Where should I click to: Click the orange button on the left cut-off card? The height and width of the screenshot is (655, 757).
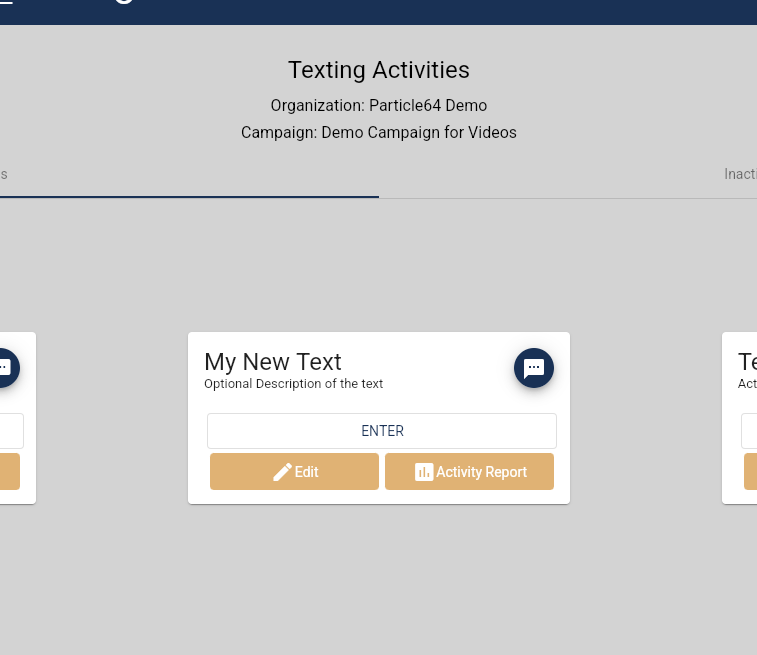[x=10, y=472]
